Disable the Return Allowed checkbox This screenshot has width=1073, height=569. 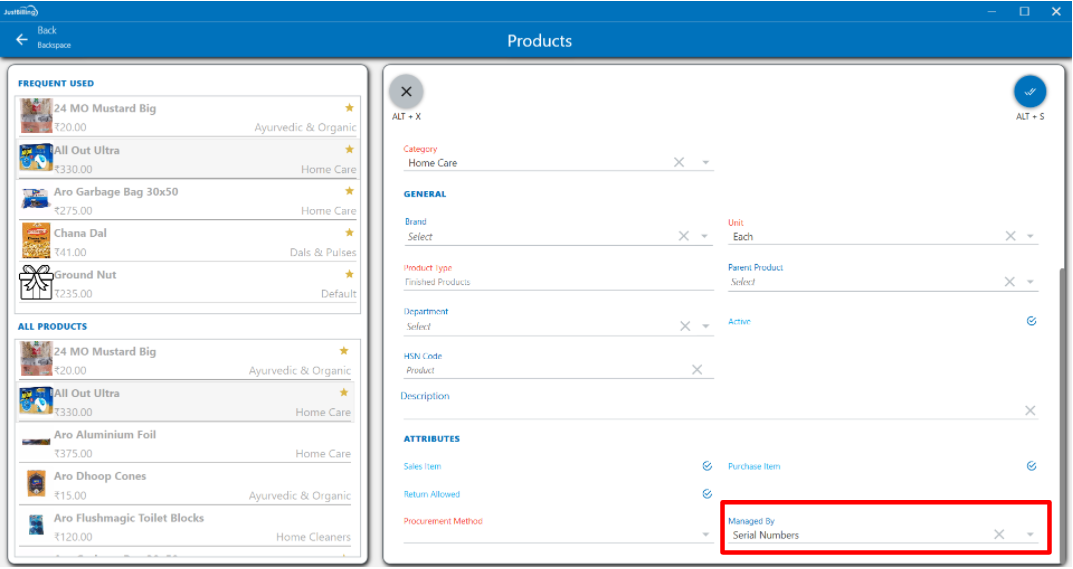tap(707, 494)
